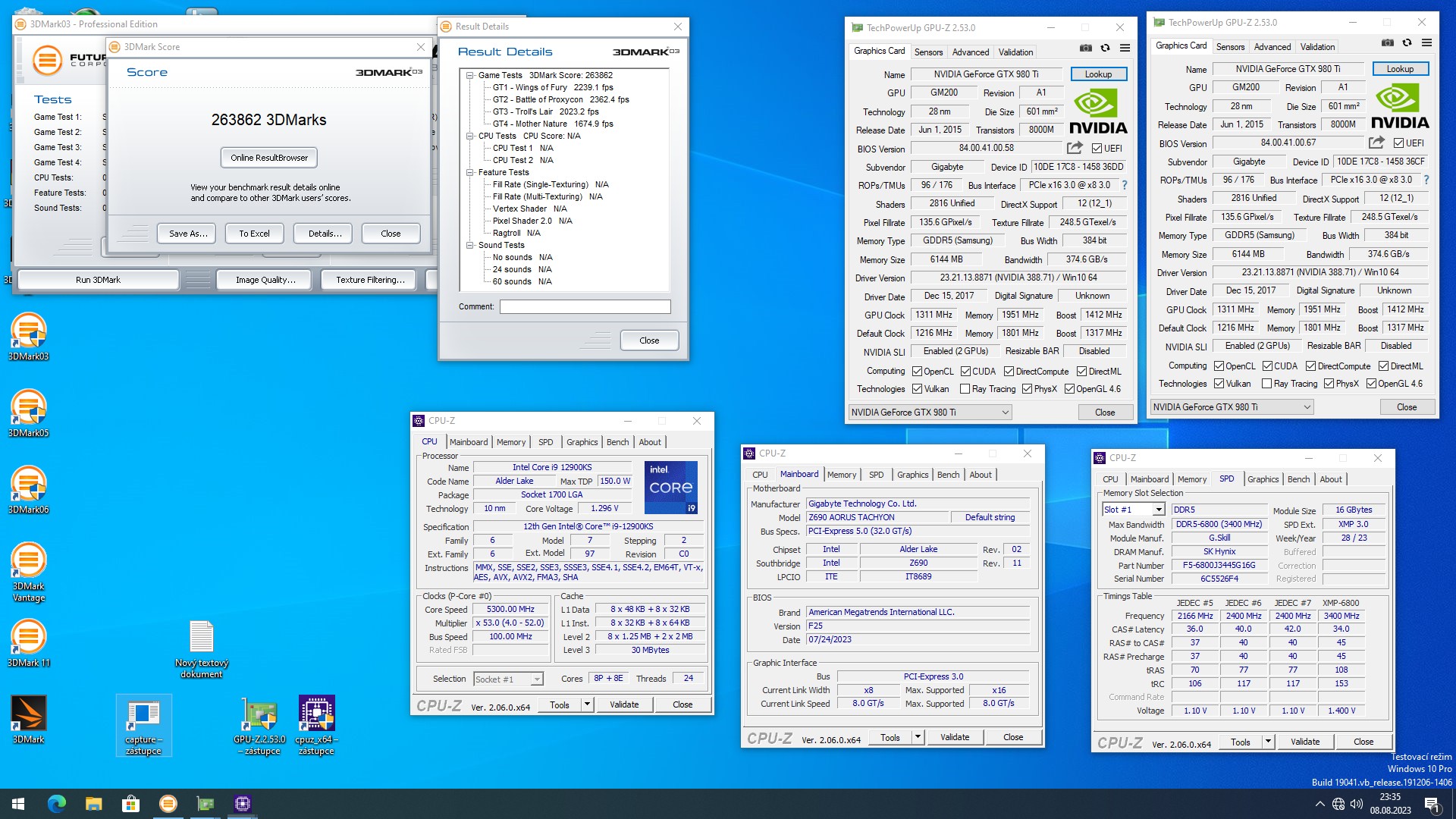
Task: Switch to Sensors tab in left GPU-Z
Action: coord(928,52)
